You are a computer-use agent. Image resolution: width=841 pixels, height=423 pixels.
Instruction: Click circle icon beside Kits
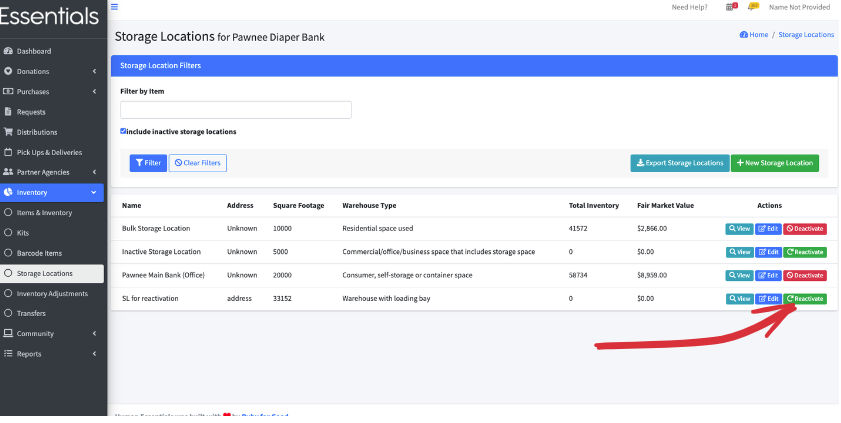coord(8,233)
